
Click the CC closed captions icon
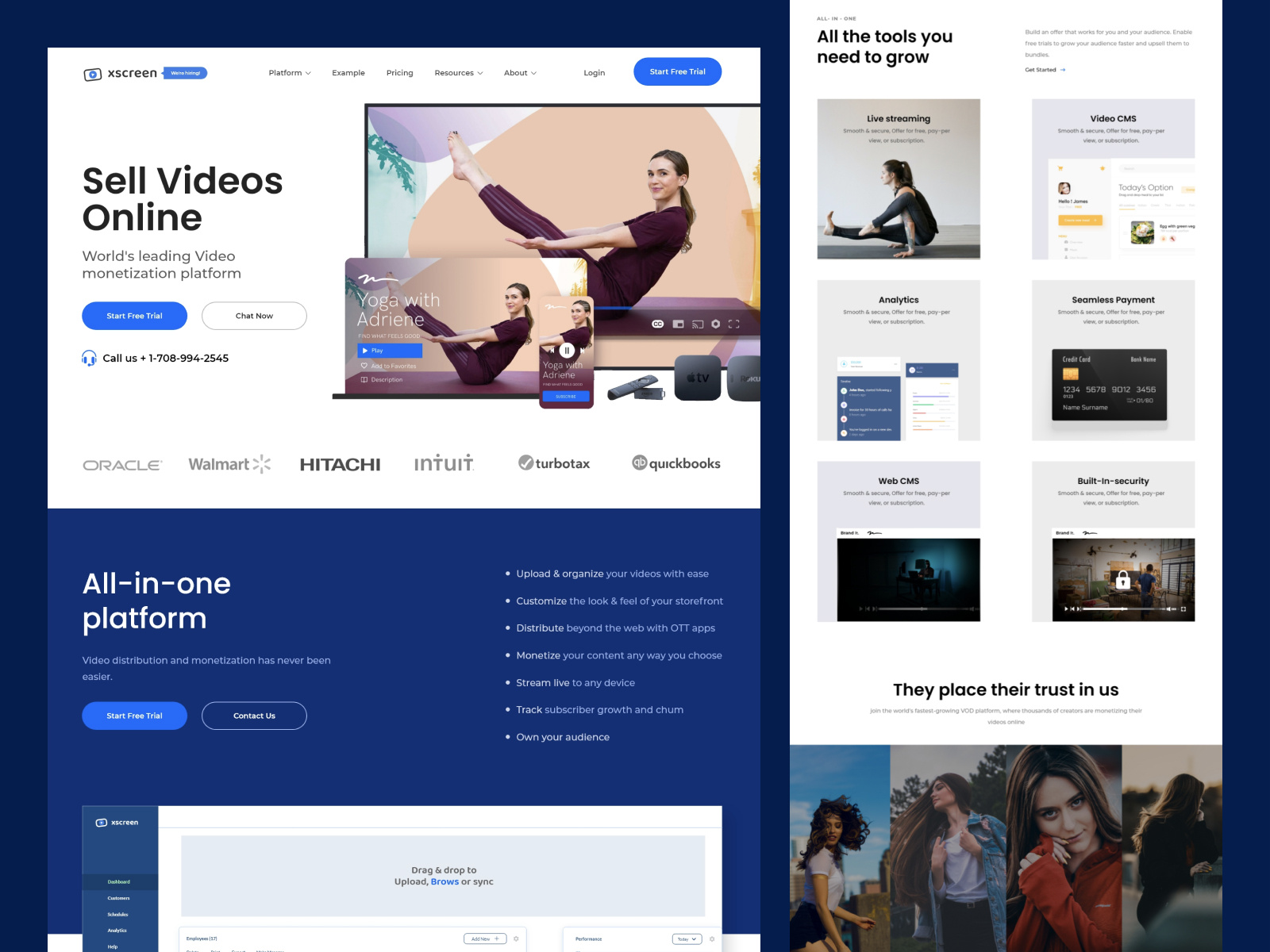(x=658, y=324)
